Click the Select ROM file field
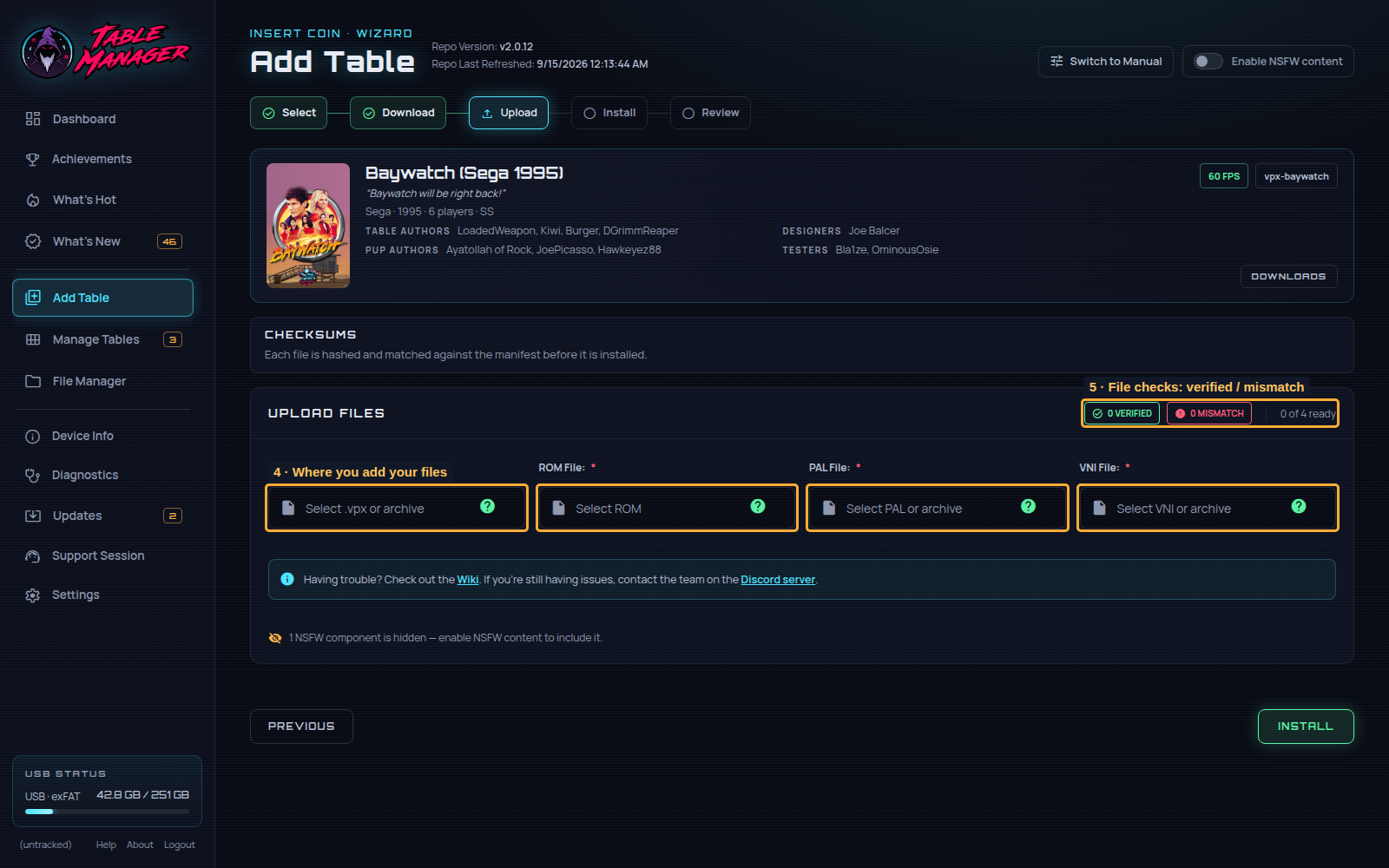 (x=667, y=508)
